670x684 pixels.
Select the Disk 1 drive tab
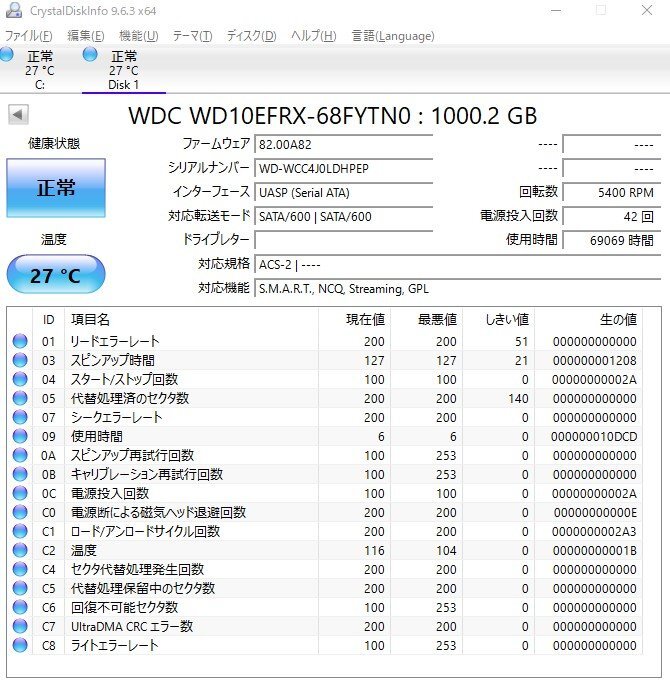[124, 70]
